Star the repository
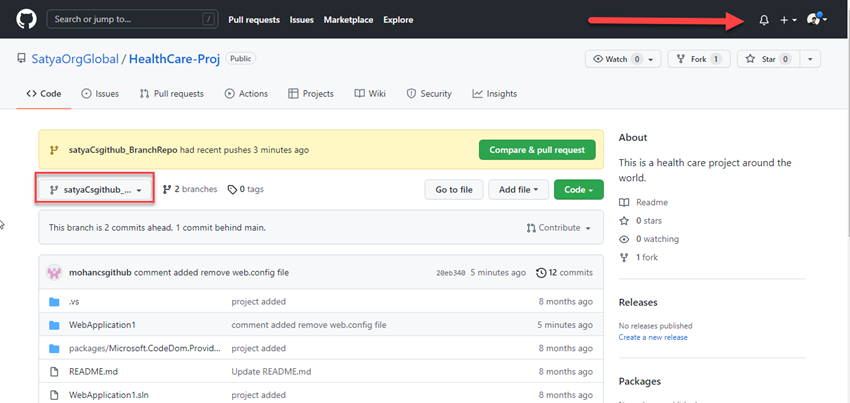Viewport: 850px width, 403px height. pyautogui.click(x=768, y=59)
